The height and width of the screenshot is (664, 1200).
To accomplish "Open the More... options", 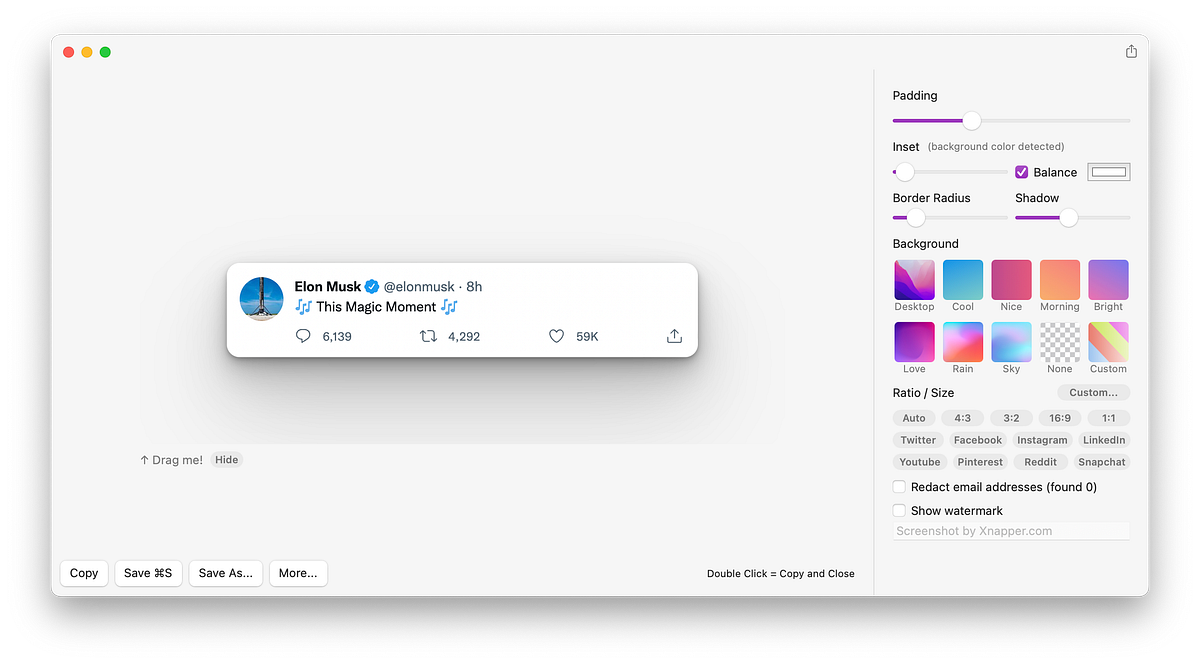I will [298, 573].
